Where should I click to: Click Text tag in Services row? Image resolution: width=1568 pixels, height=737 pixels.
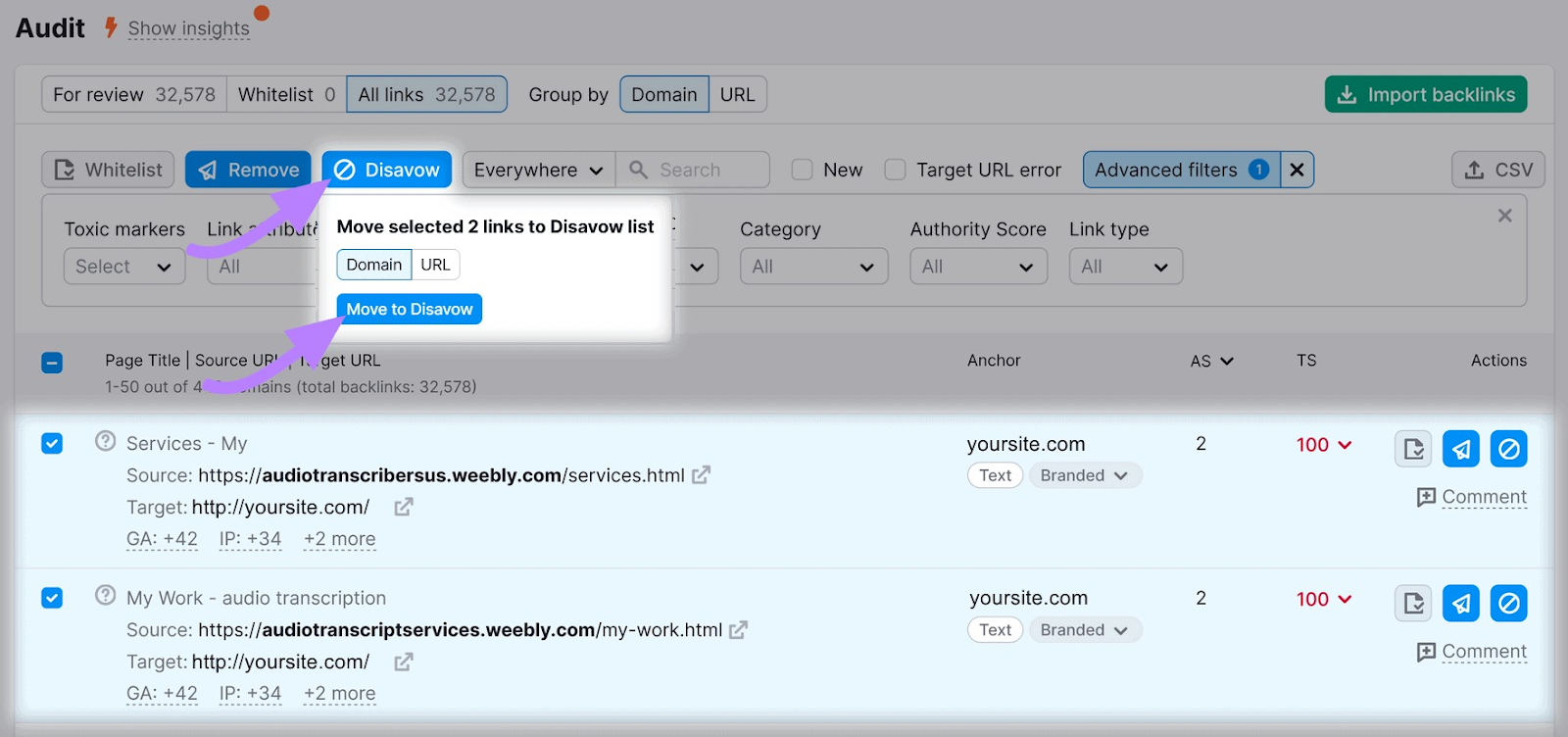tap(996, 475)
